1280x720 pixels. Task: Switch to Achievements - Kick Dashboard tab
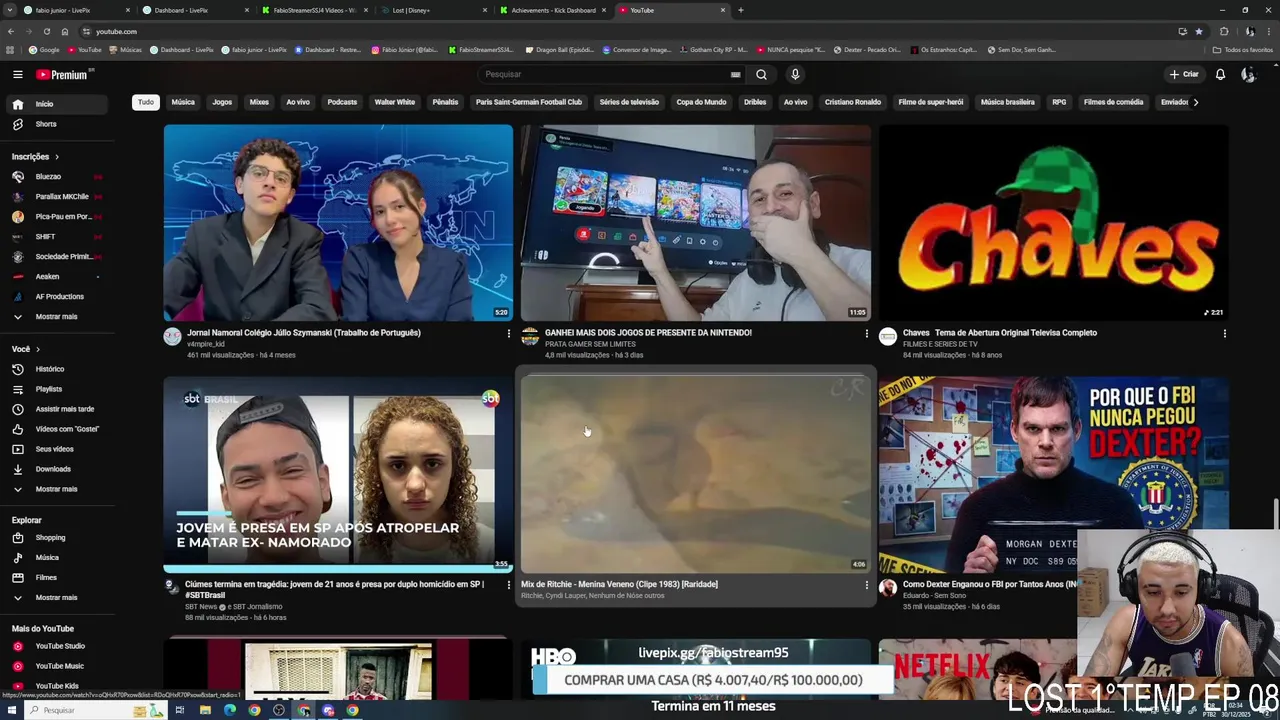coord(553,10)
